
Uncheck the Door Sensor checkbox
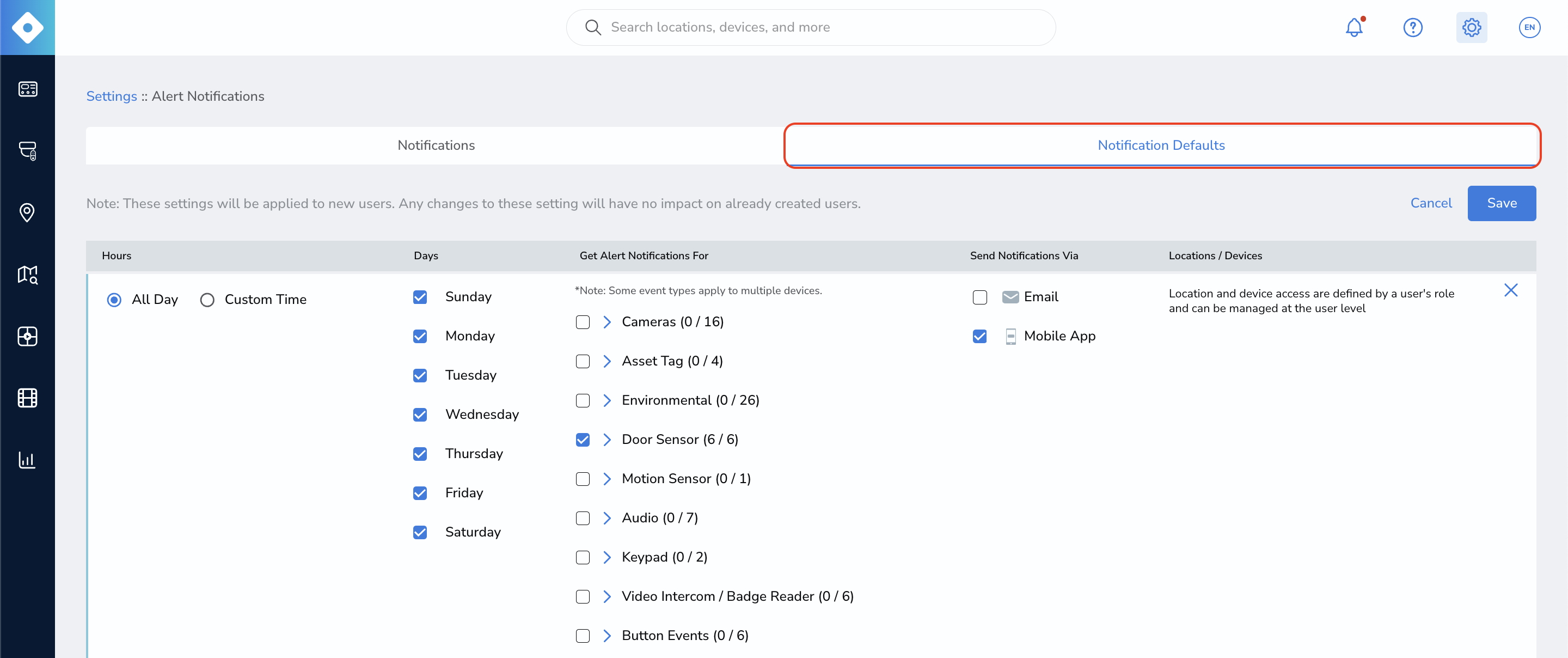click(x=583, y=440)
